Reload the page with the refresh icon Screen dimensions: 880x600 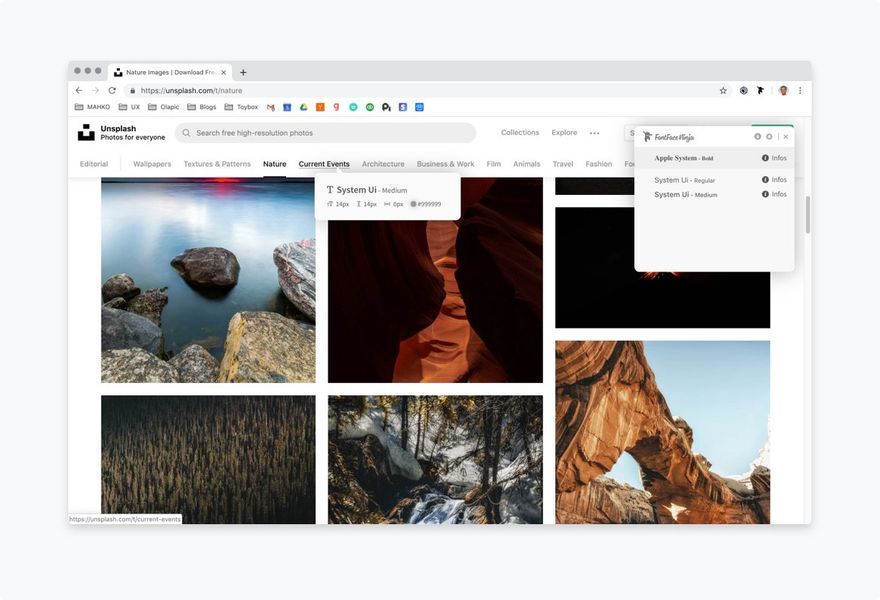click(x=112, y=90)
